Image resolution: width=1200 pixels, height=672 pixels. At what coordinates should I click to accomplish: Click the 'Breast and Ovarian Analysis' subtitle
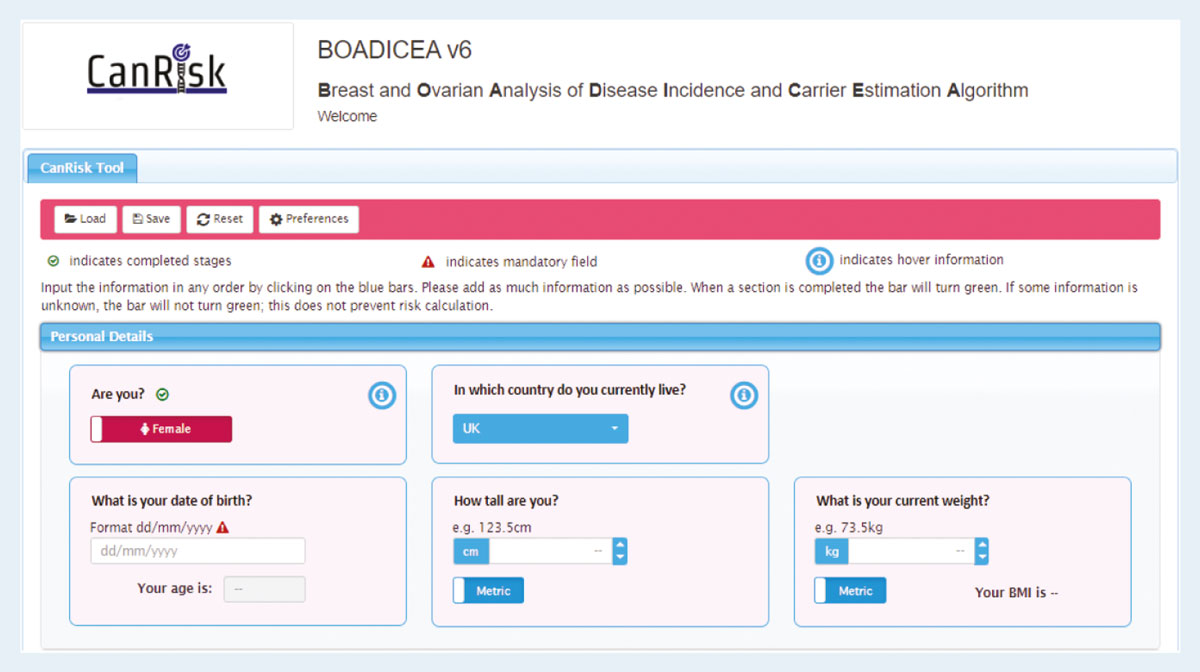673,90
